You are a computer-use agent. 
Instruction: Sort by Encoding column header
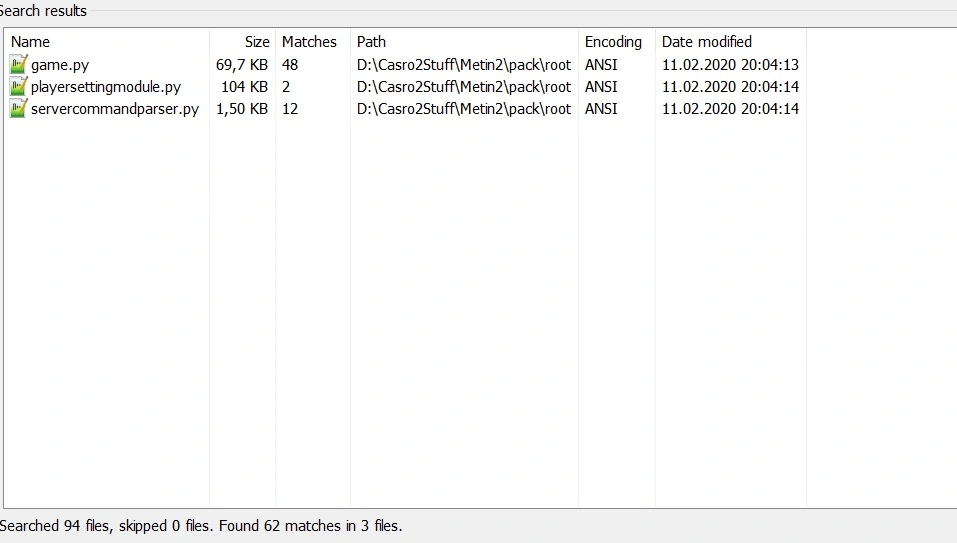pos(613,42)
